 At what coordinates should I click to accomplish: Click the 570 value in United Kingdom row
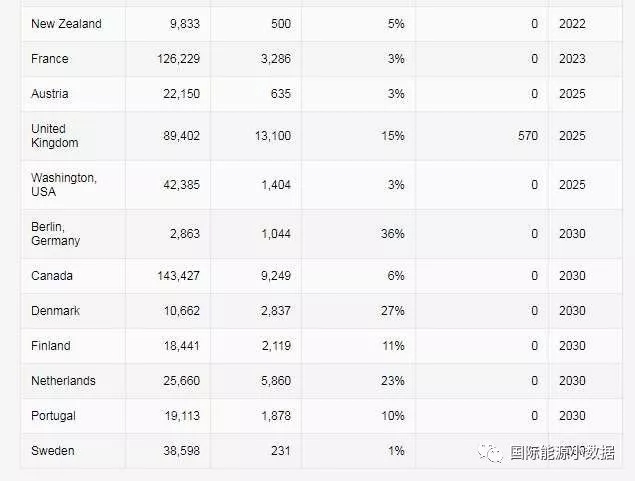526,136
